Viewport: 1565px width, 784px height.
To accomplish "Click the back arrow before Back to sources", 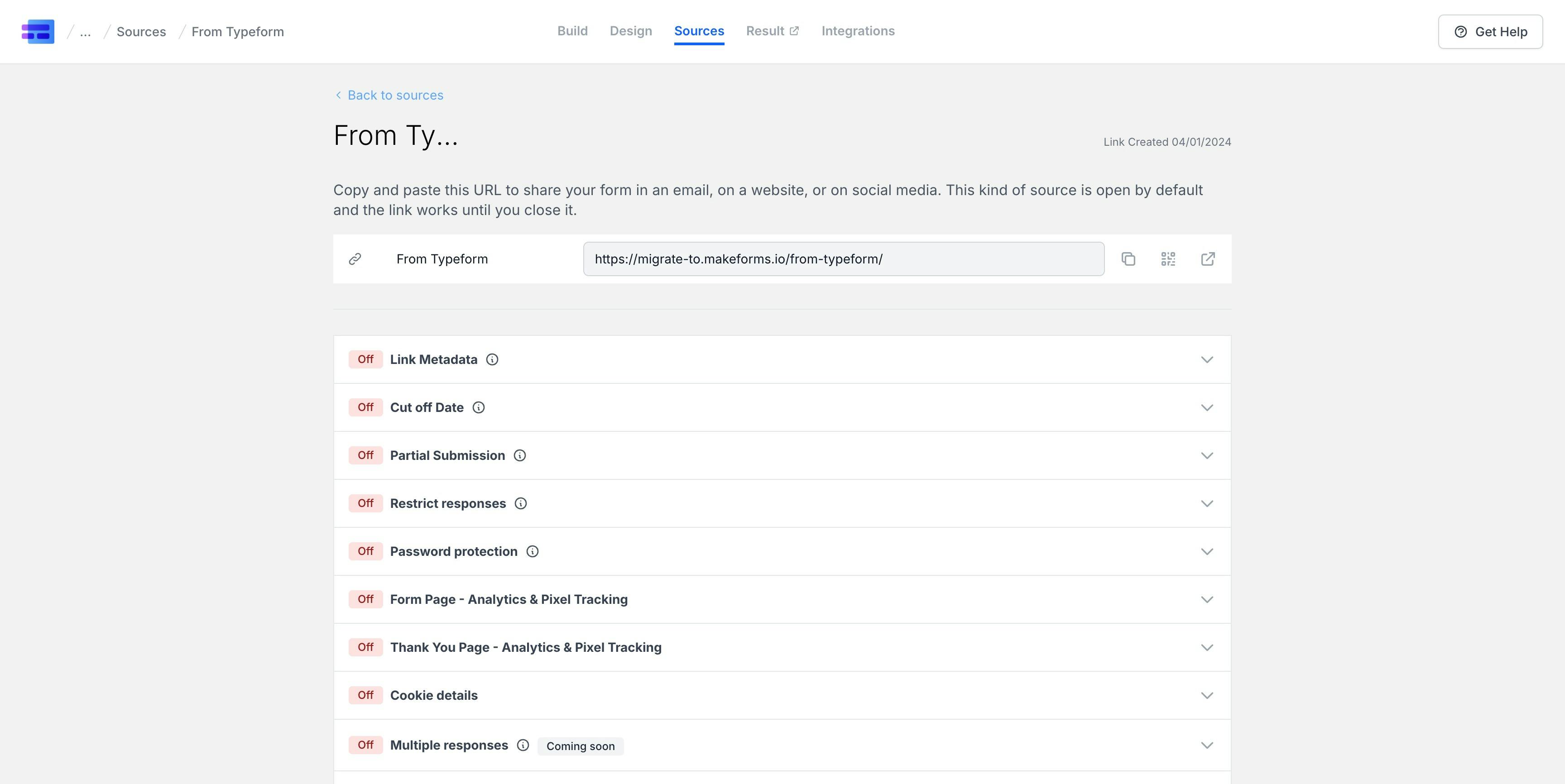I will [338, 96].
